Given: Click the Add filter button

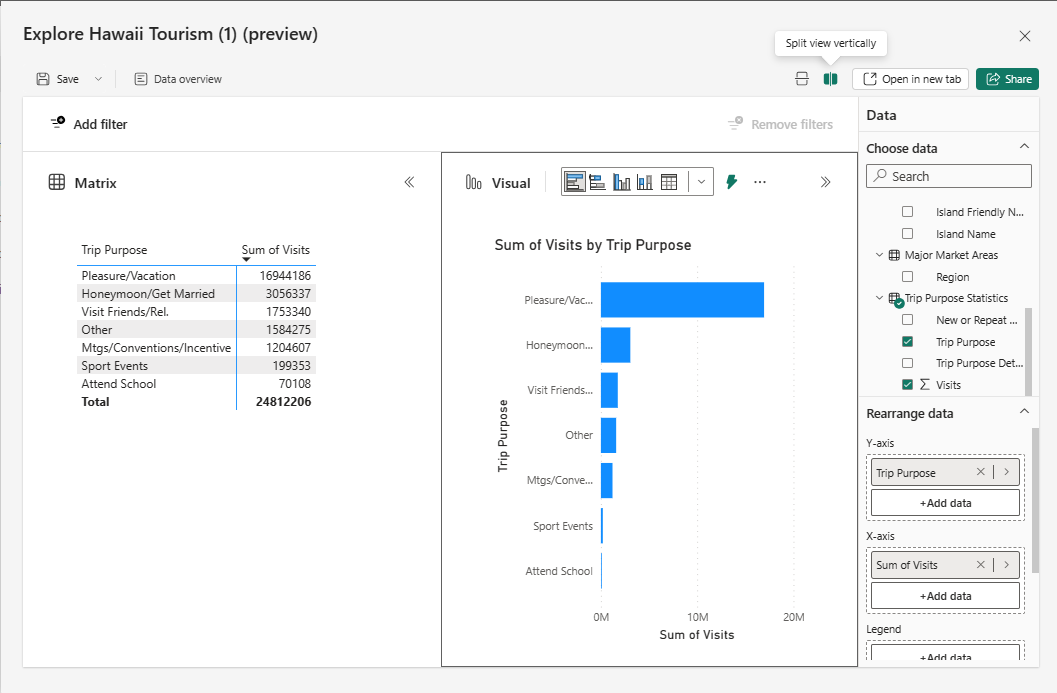Looking at the screenshot, I should [x=89, y=124].
